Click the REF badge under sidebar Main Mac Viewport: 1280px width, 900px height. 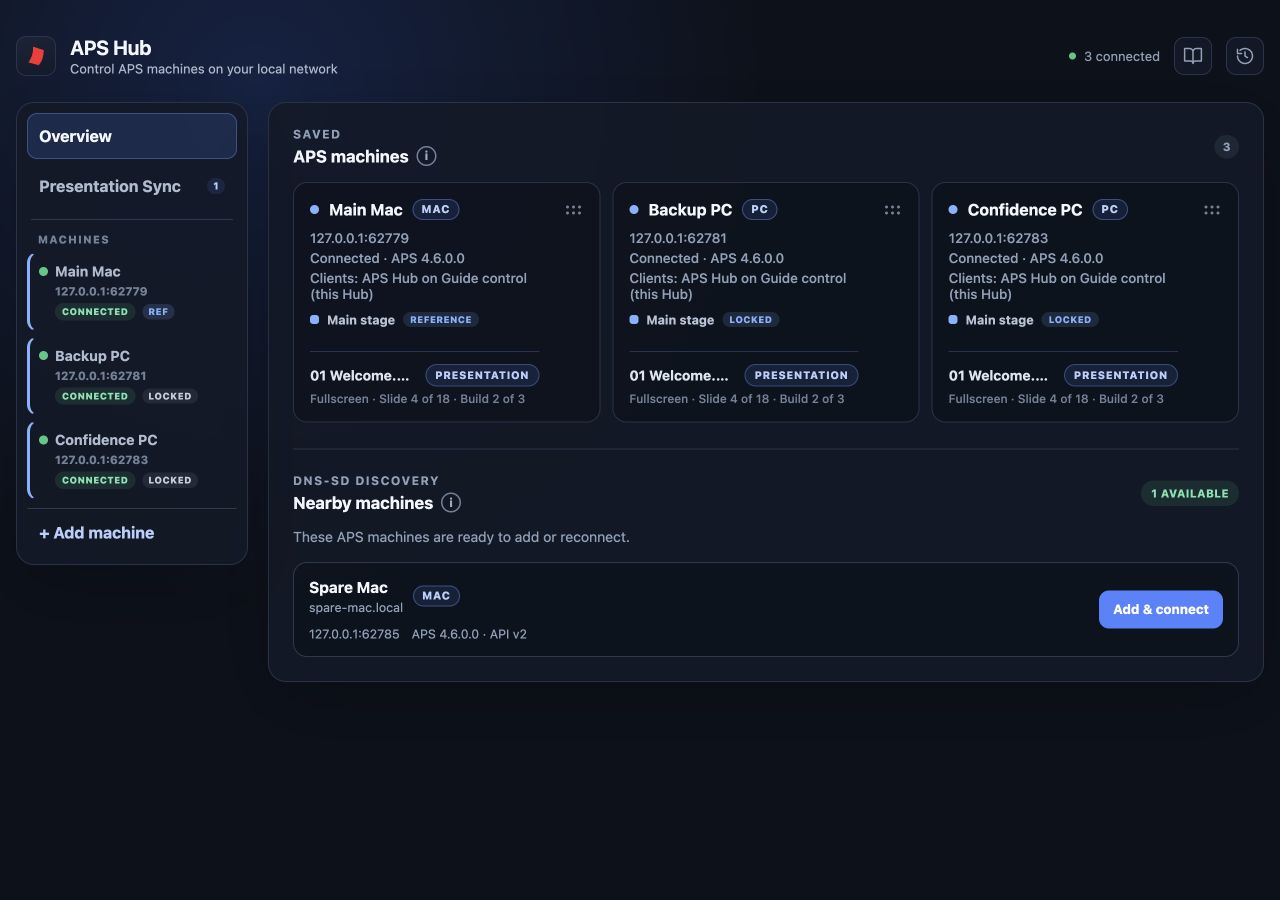pos(158,312)
